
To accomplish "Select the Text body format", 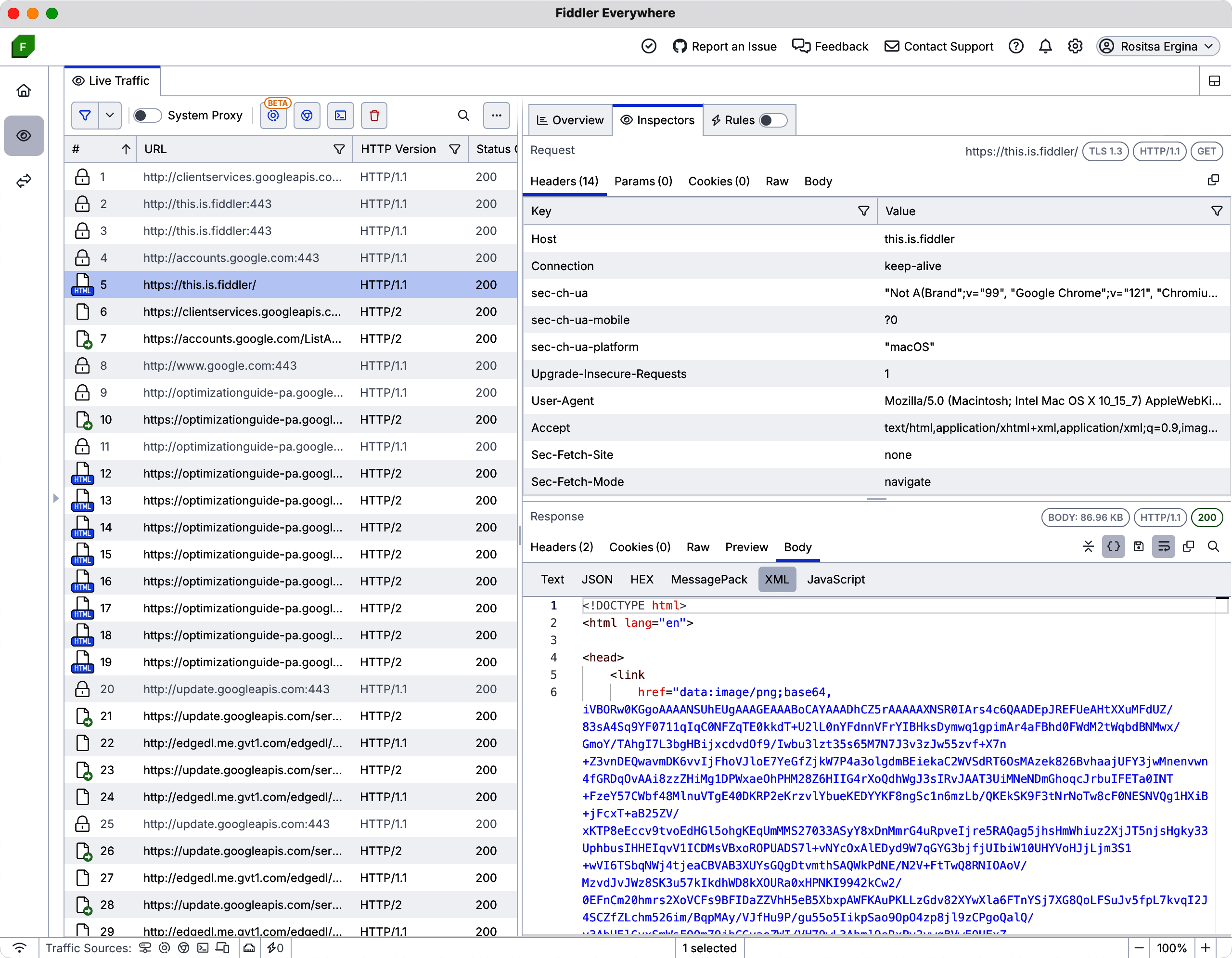I will (552, 580).
